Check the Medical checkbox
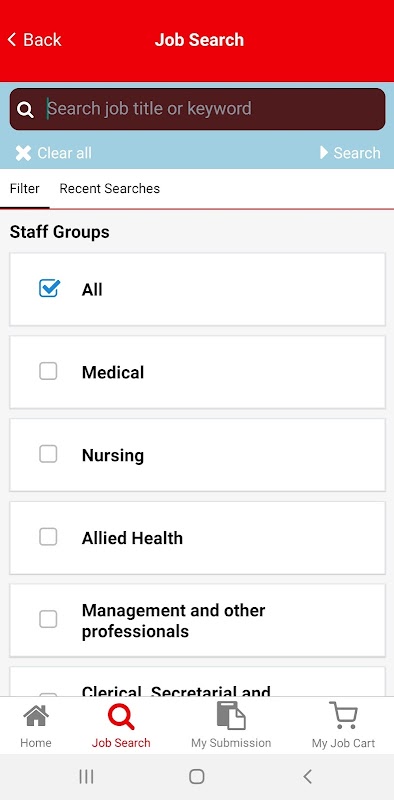This screenshot has height=800, width=394. pos(48,371)
